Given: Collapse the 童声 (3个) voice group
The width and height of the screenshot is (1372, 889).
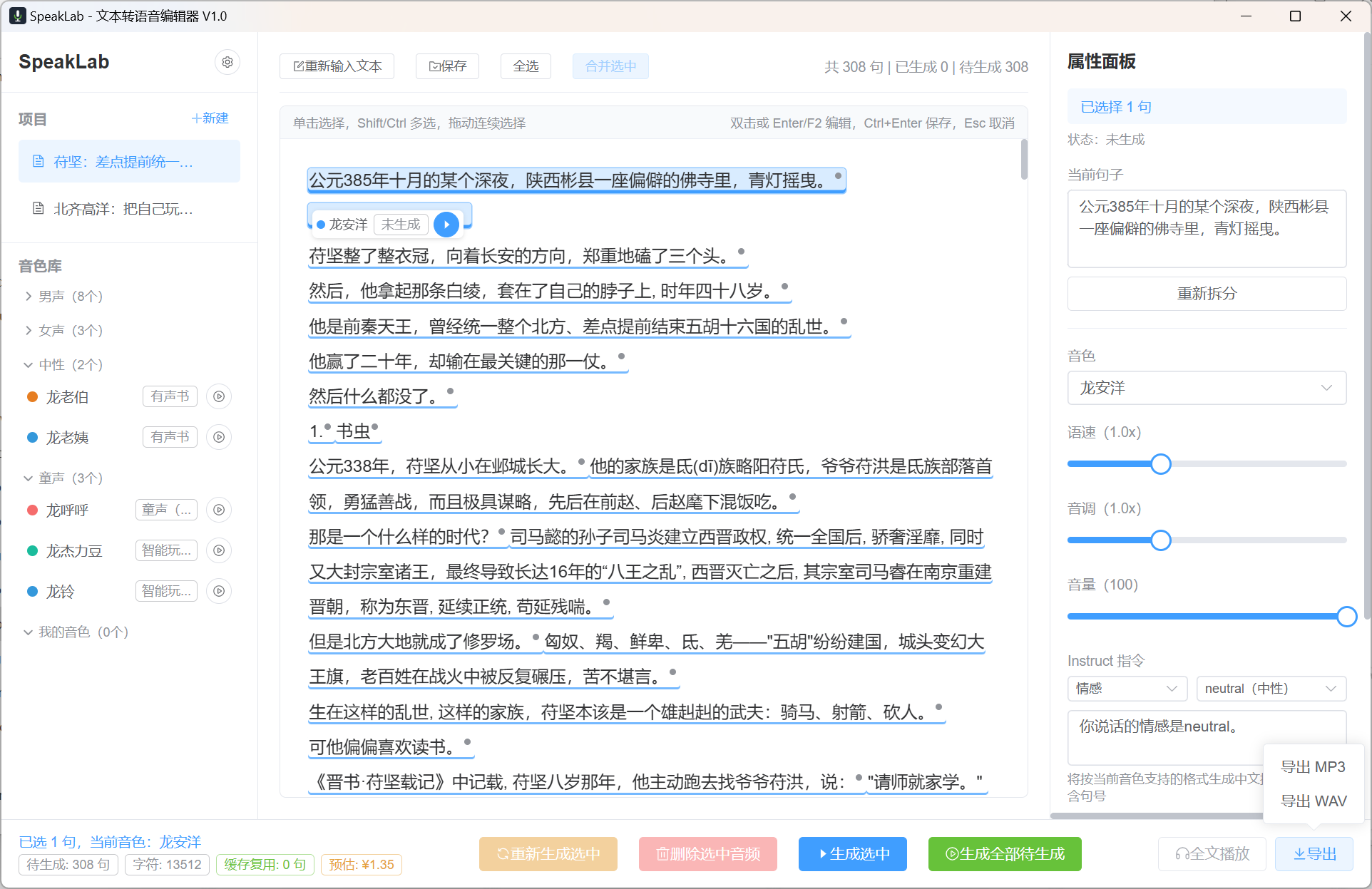Looking at the screenshot, I should click(x=64, y=478).
